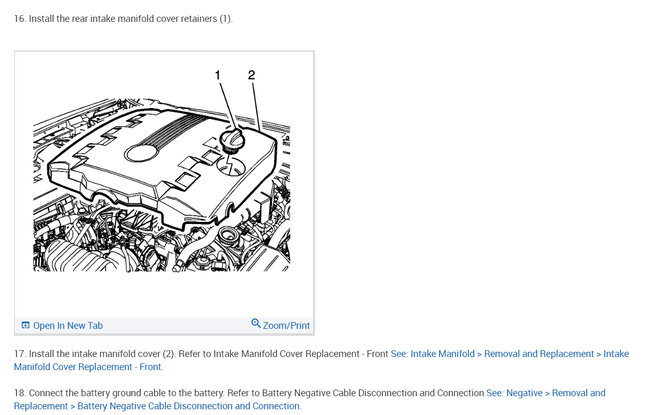Click callout number 2 in the diagram
The height and width of the screenshot is (415, 650).
[252, 75]
